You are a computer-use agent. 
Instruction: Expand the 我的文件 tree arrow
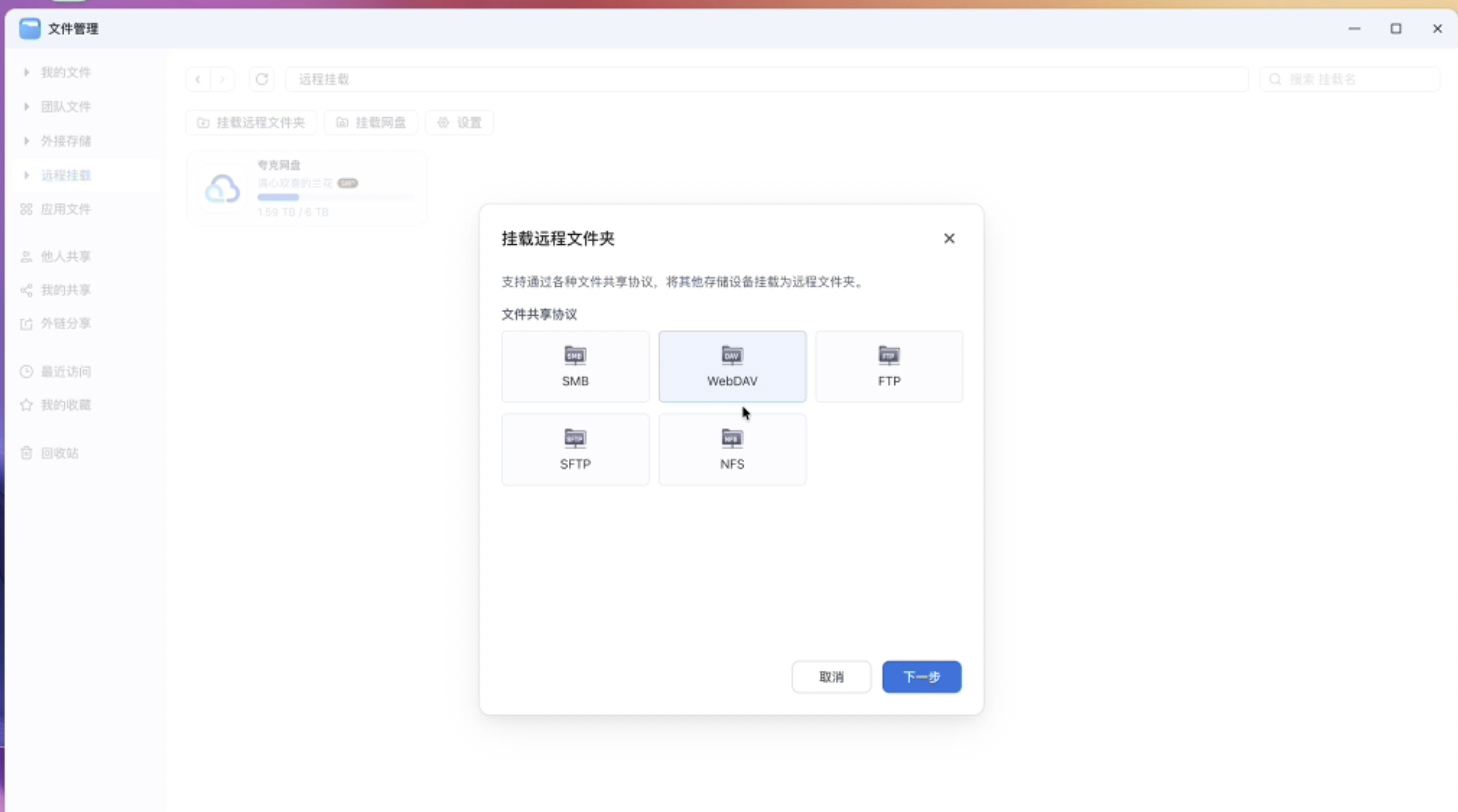pos(27,73)
